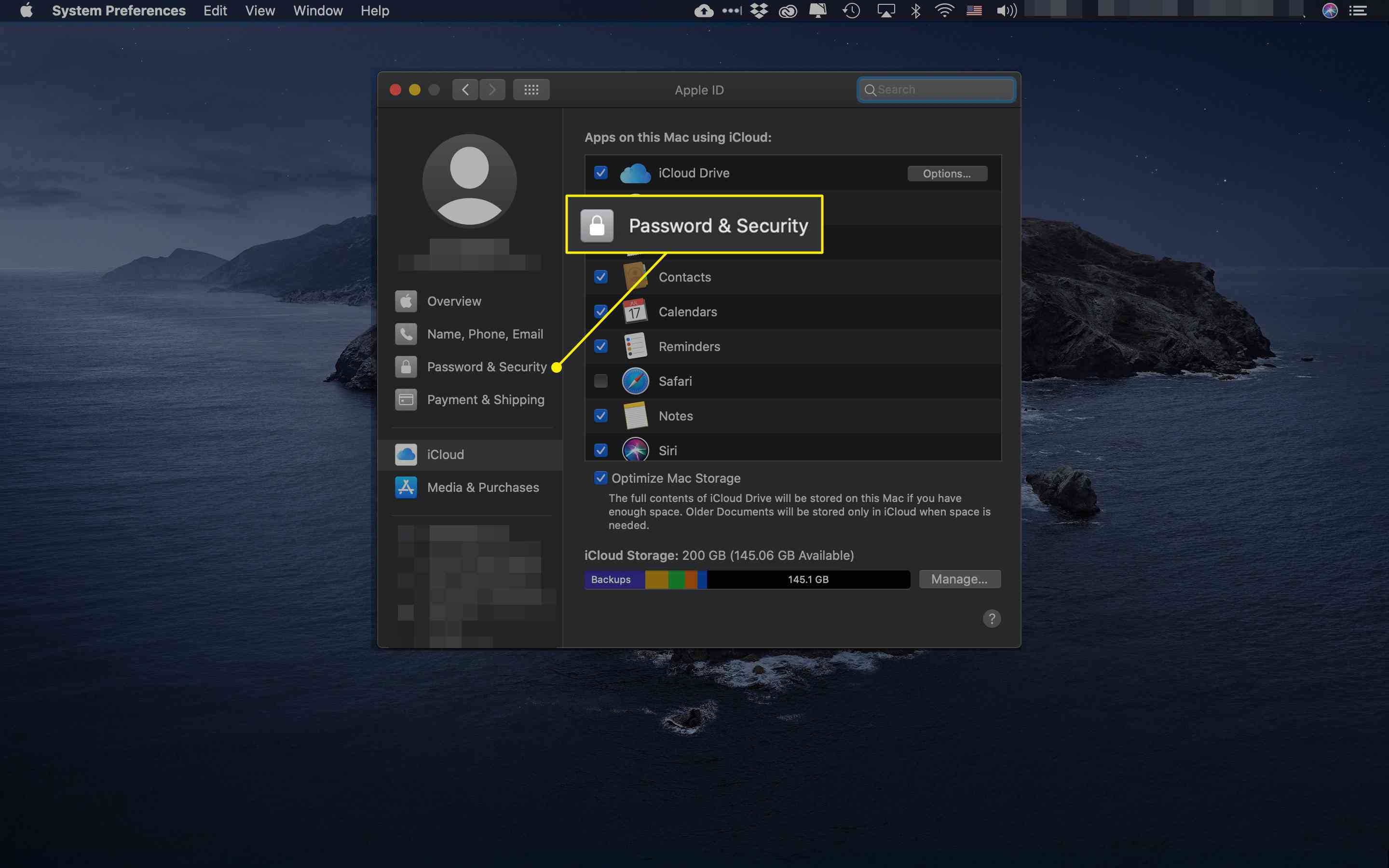Click the Reminders app icon

pos(635,346)
